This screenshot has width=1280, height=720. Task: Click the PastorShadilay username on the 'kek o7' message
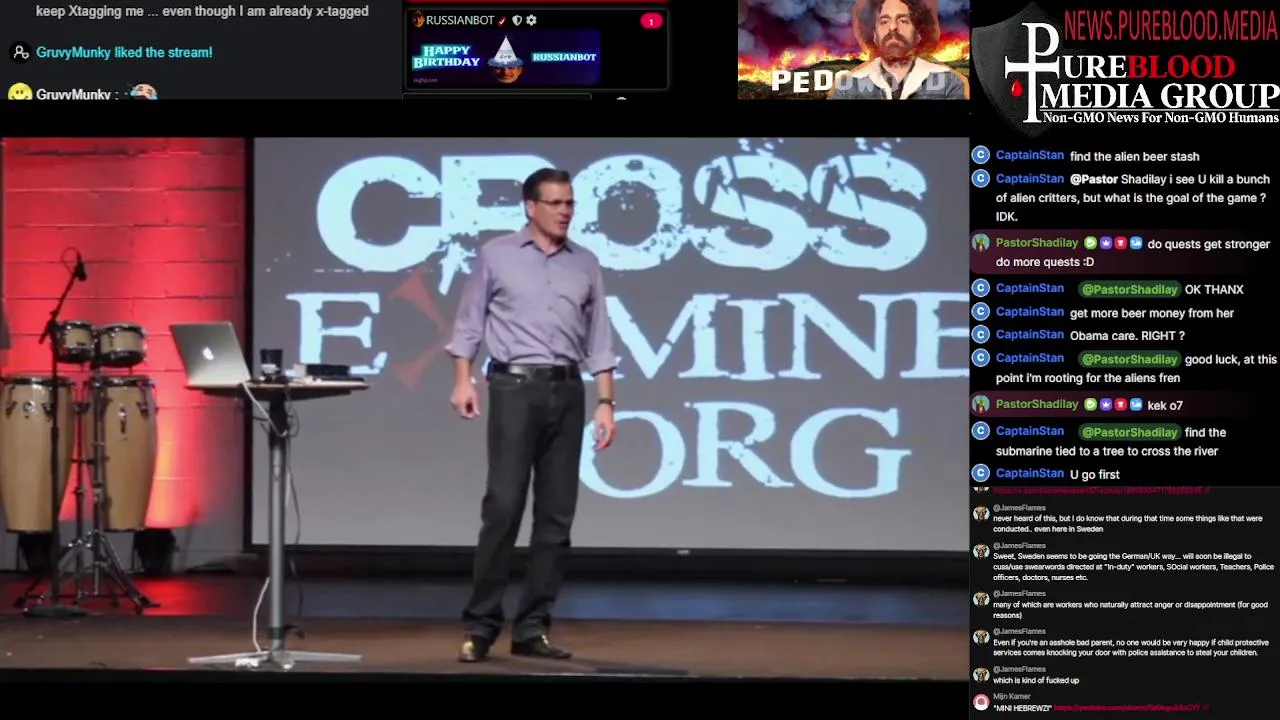click(x=1037, y=404)
